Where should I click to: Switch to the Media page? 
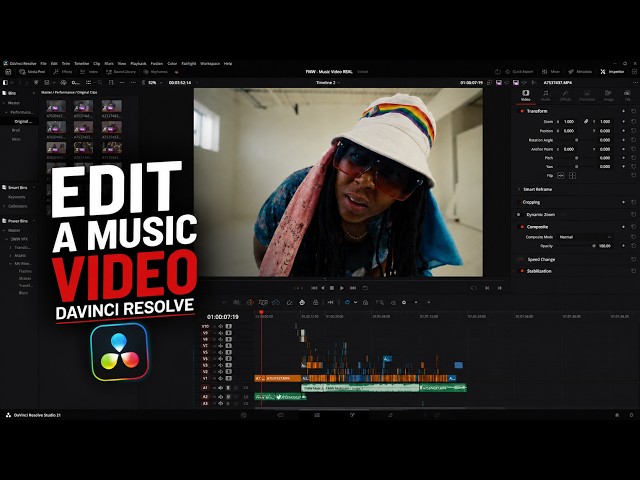[244, 415]
